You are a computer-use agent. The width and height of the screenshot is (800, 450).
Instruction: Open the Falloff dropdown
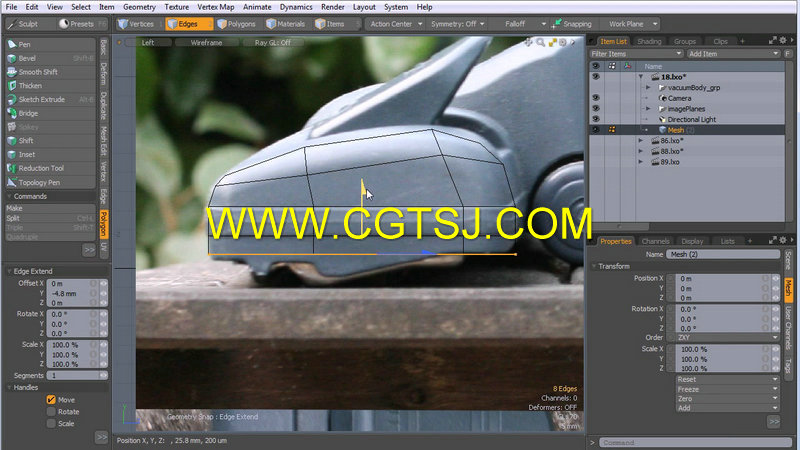pyautogui.click(x=520, y=24)
